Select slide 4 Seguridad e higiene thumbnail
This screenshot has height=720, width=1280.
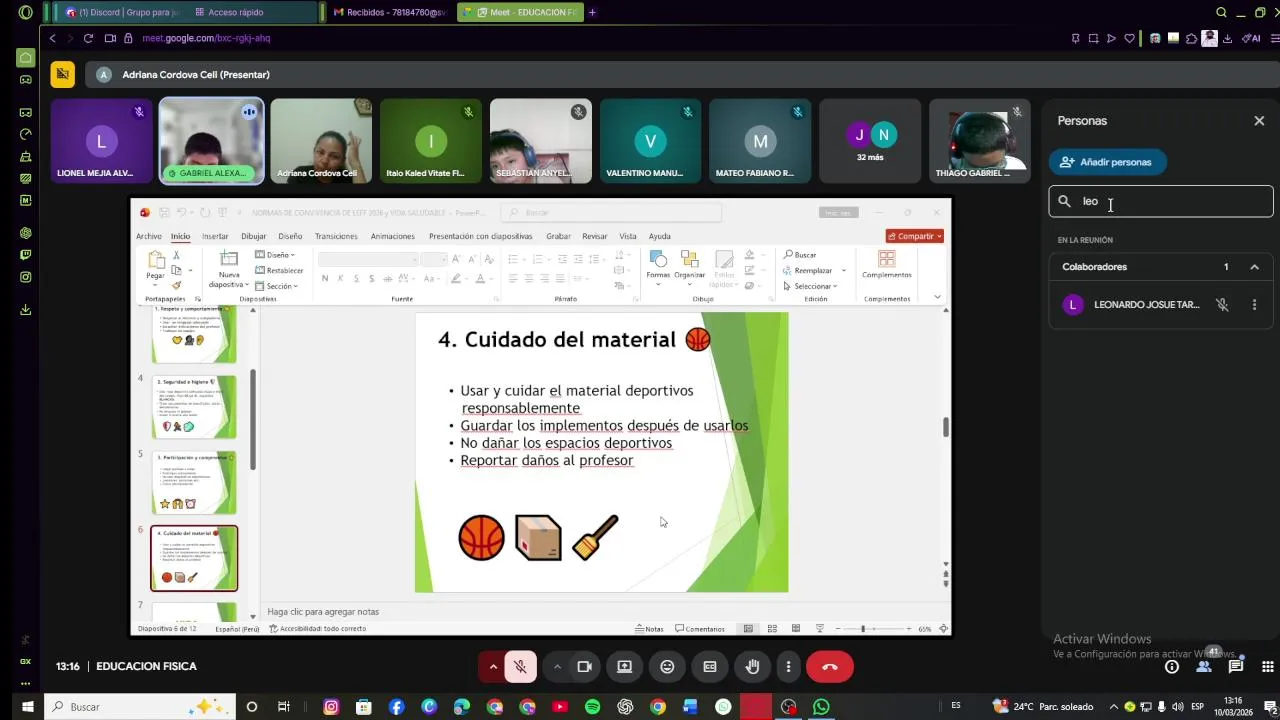point(194,407)
